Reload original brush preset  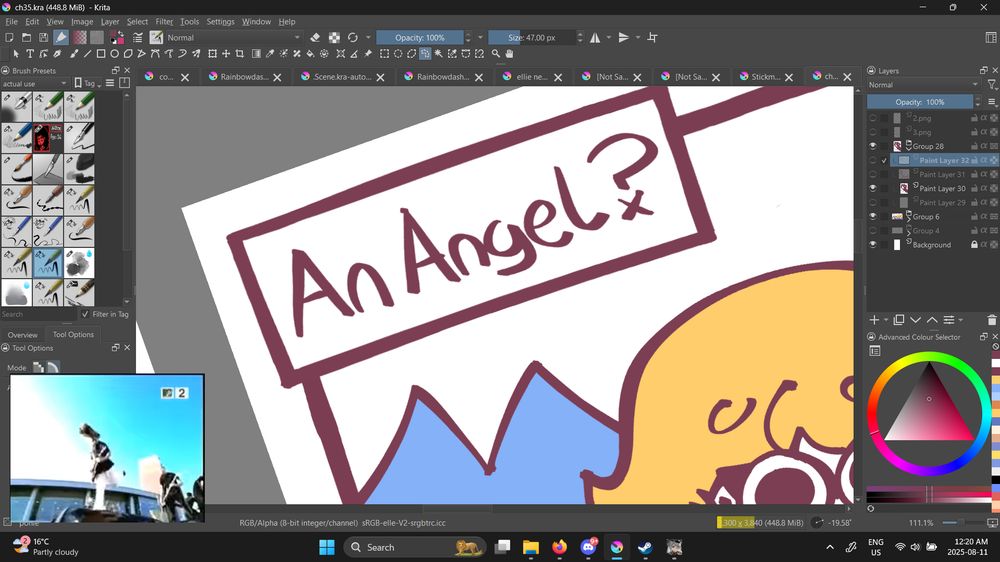[353, 38]
